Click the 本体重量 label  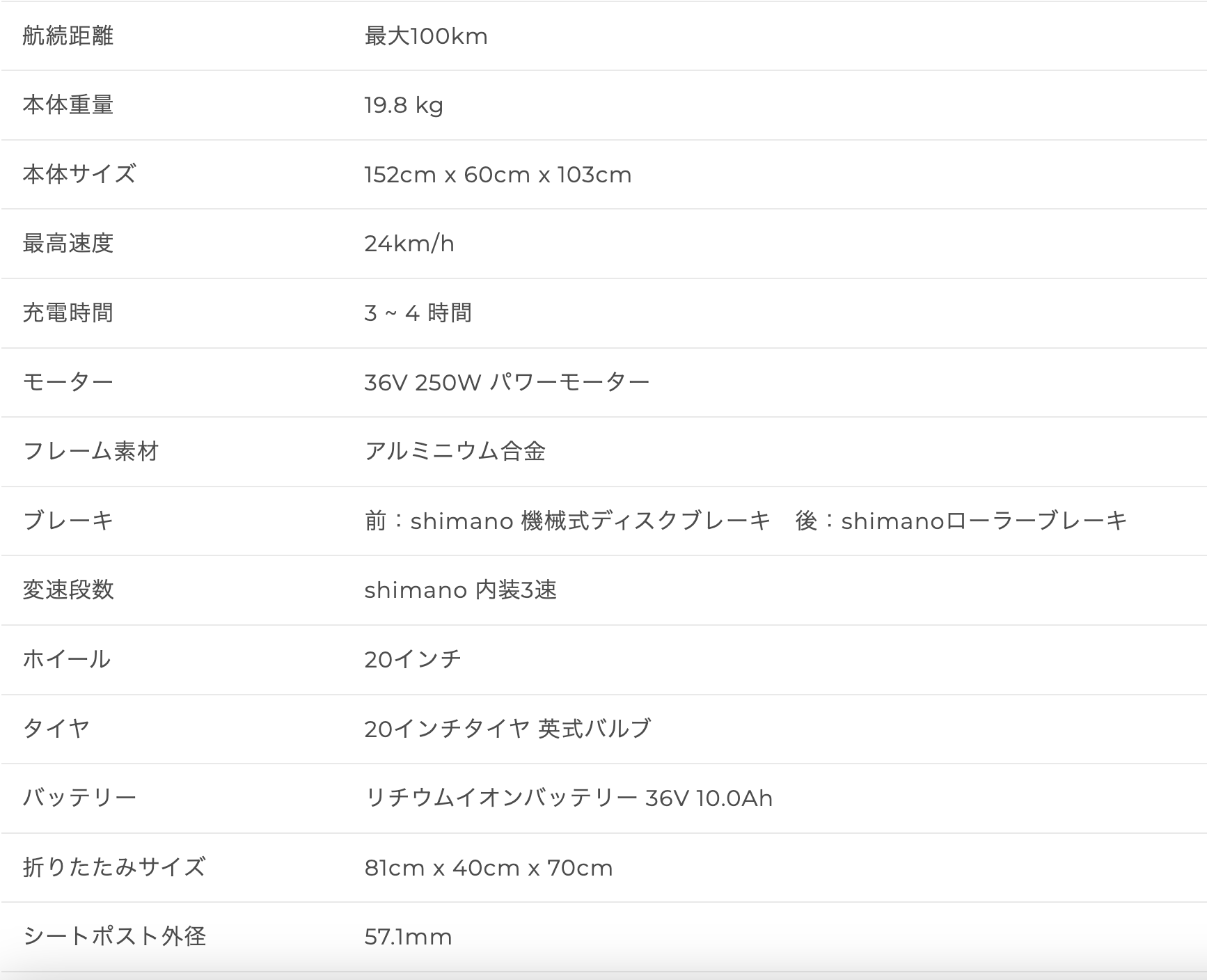[68, 105]
